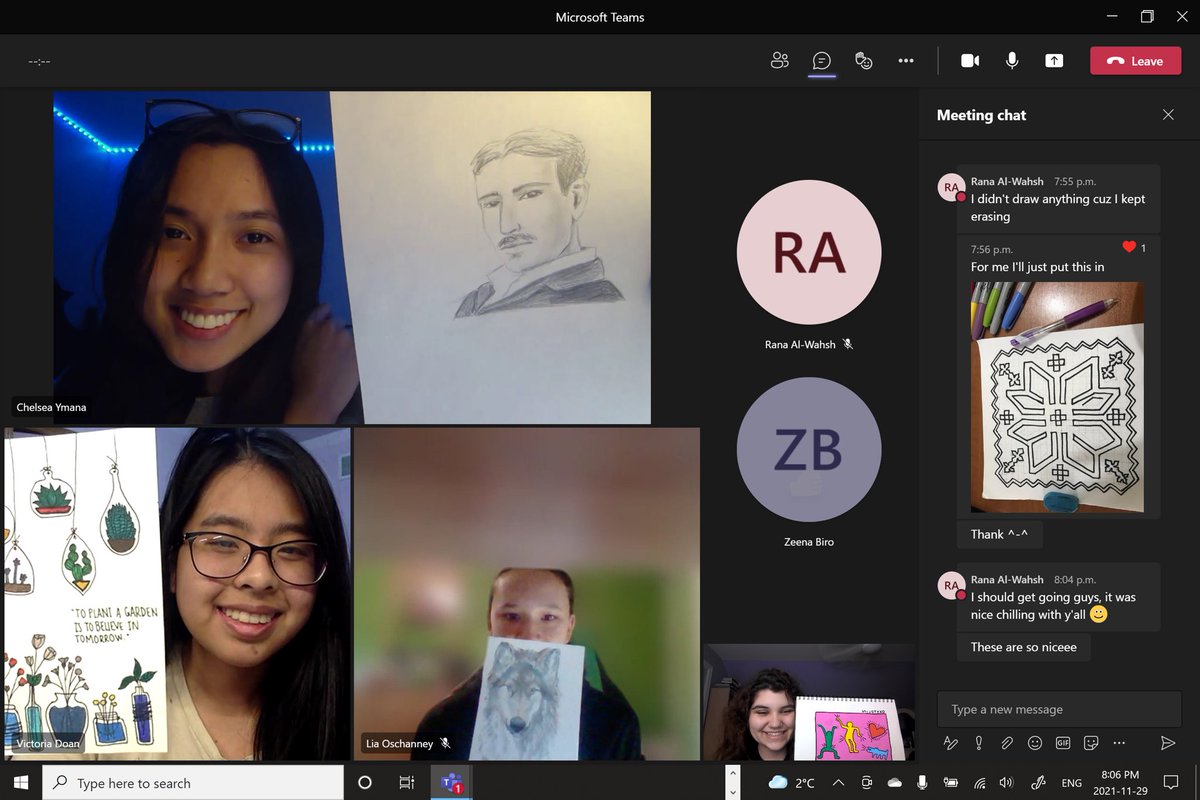Click the 'Thank ^-^' message

pos(1000,534)
